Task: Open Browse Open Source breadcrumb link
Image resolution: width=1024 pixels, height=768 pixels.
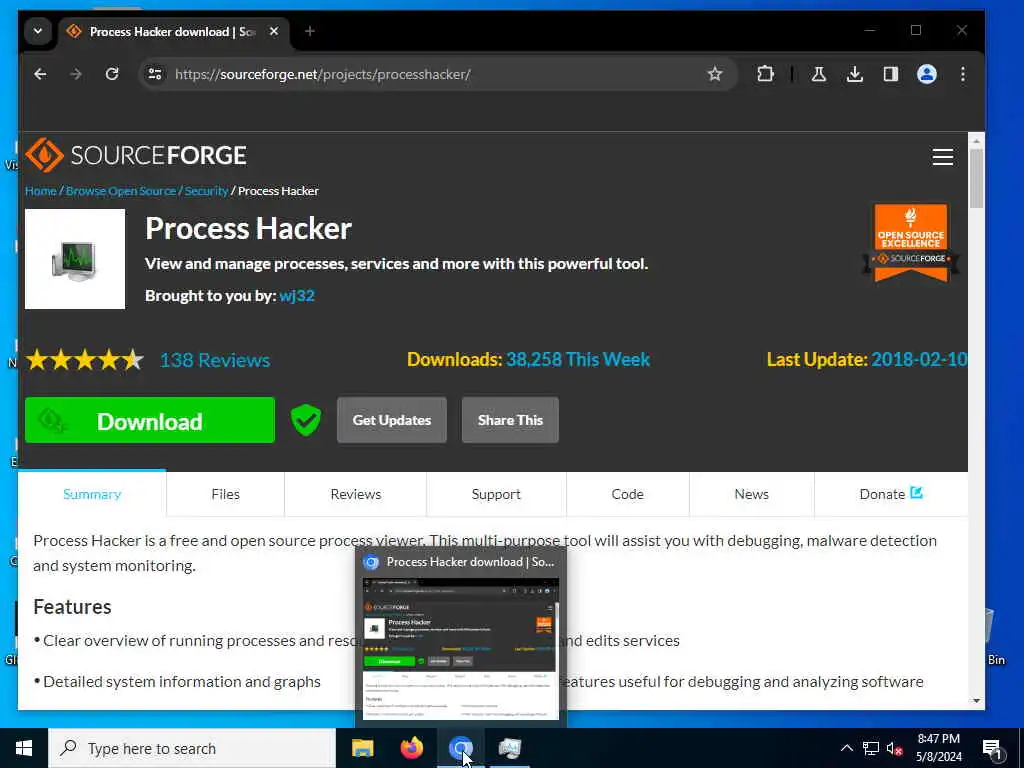Action: click(121, 191)
